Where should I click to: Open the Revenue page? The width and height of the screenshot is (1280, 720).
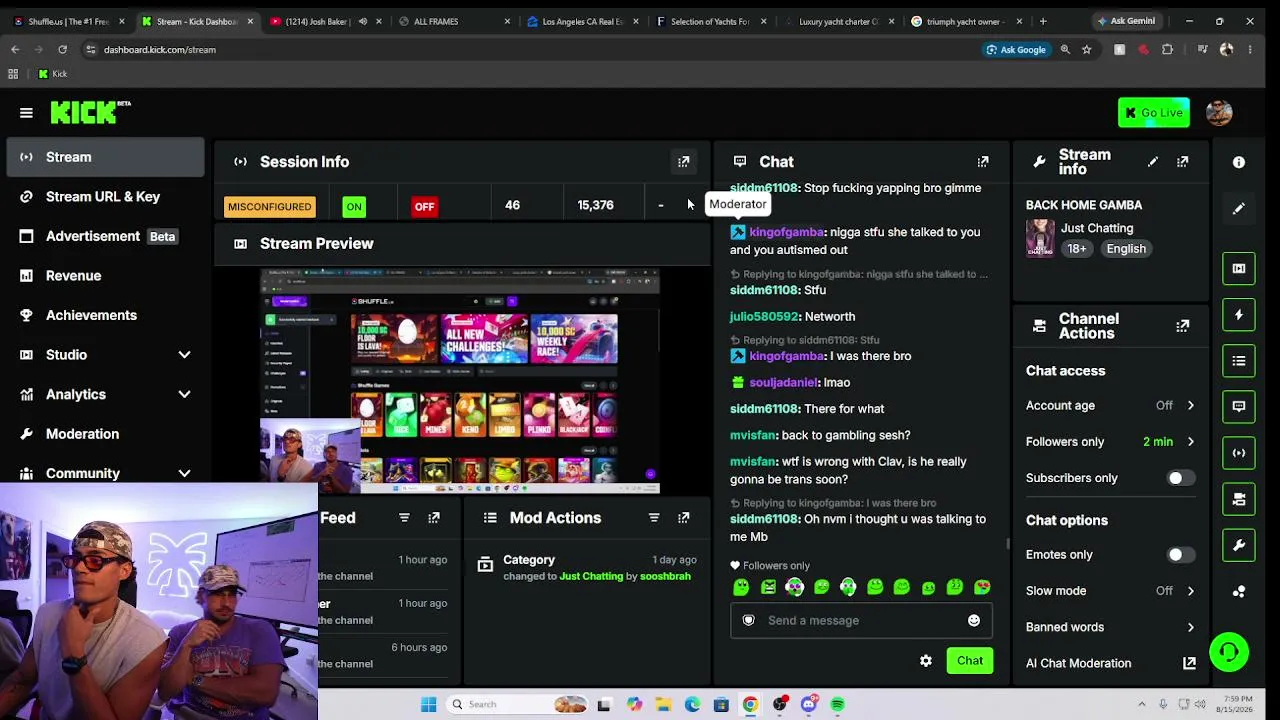(x=105, y=276)
